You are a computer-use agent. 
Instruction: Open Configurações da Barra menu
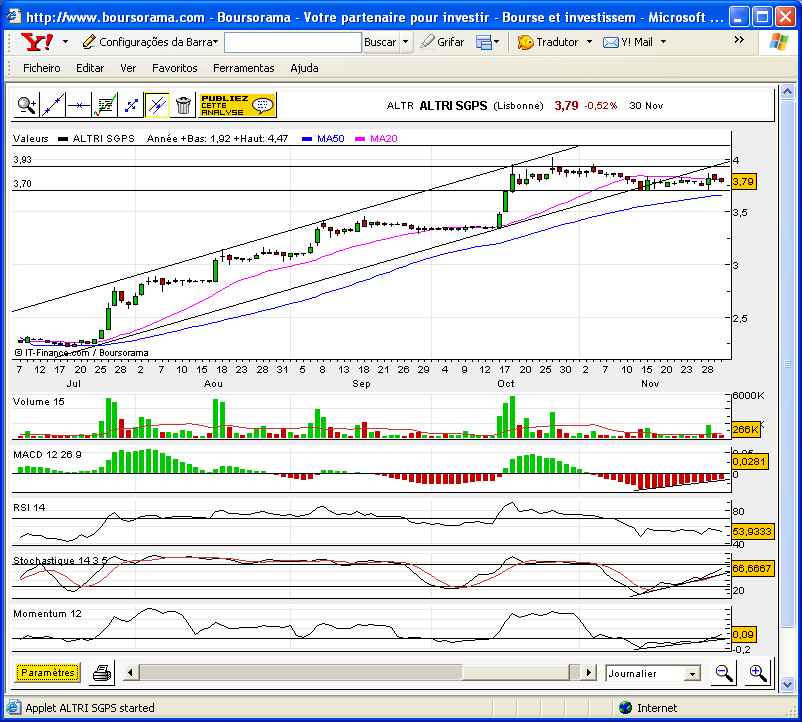point(150,42)
